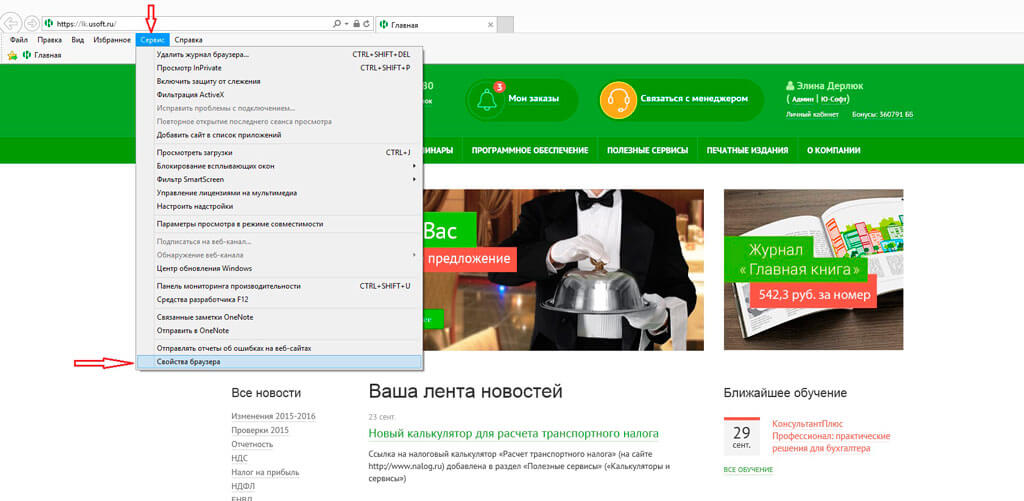The image size is (1024, 501).
Task: Click the waiter banner image
Action: pos(564,270)
